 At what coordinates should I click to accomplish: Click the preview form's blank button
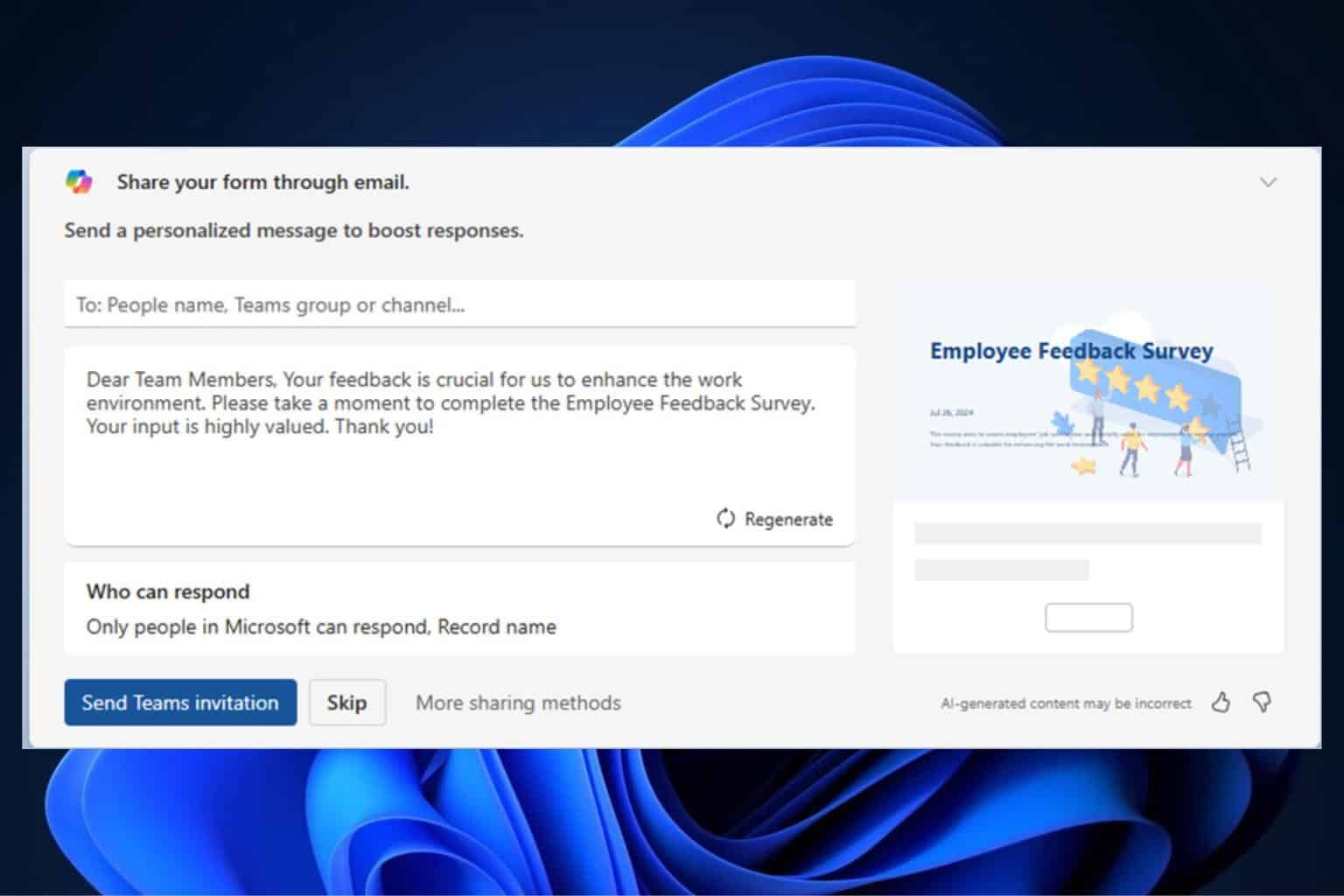1088,618
